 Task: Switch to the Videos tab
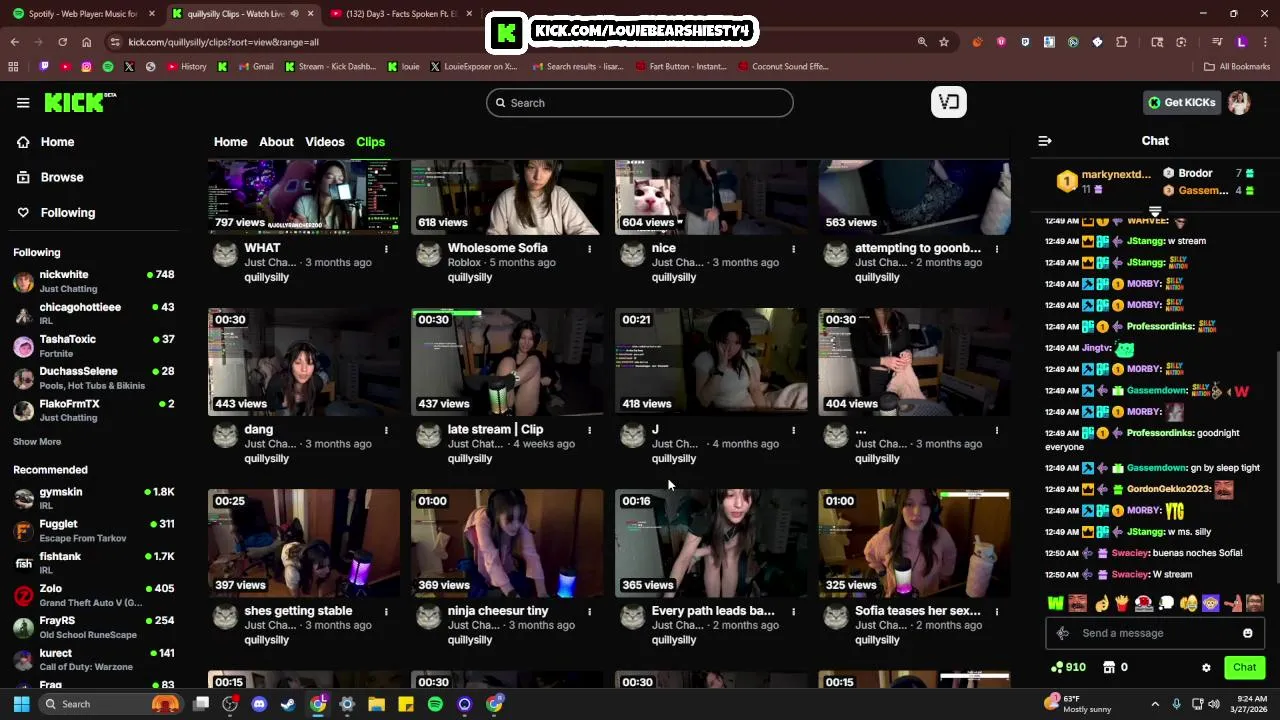(325, 142)
